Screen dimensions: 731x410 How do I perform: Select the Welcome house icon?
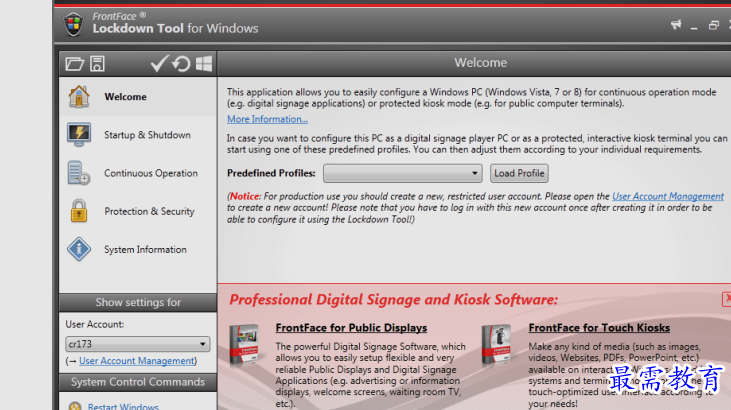pyautogui.click(x=79, y=97)
